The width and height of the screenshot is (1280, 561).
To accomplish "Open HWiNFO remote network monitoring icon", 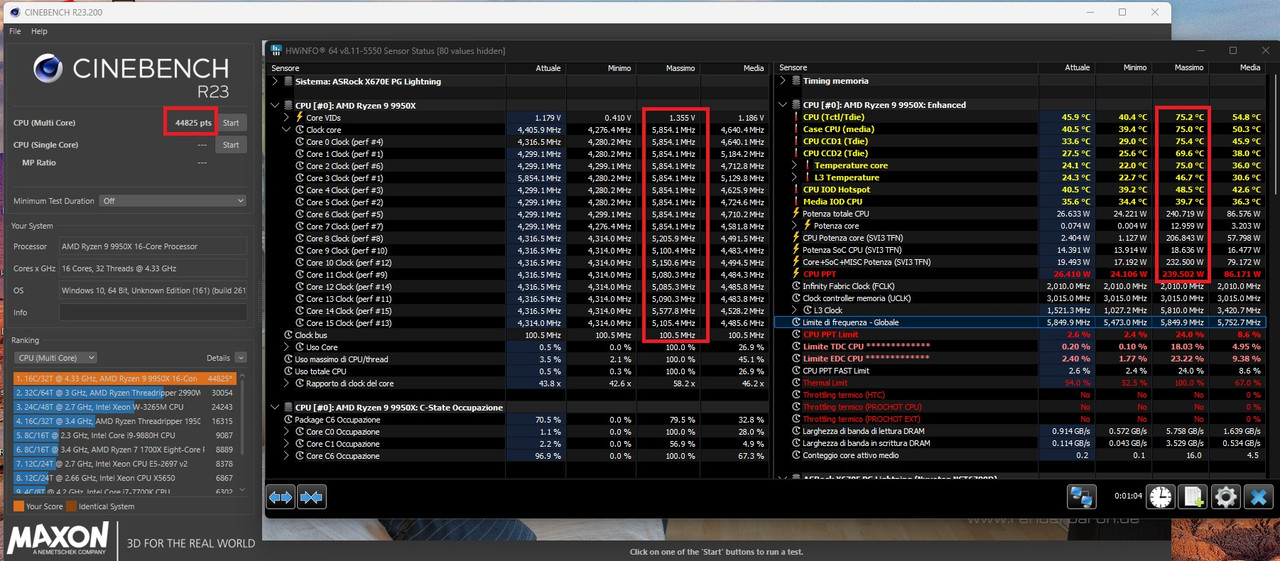I will pos(1081,496).
